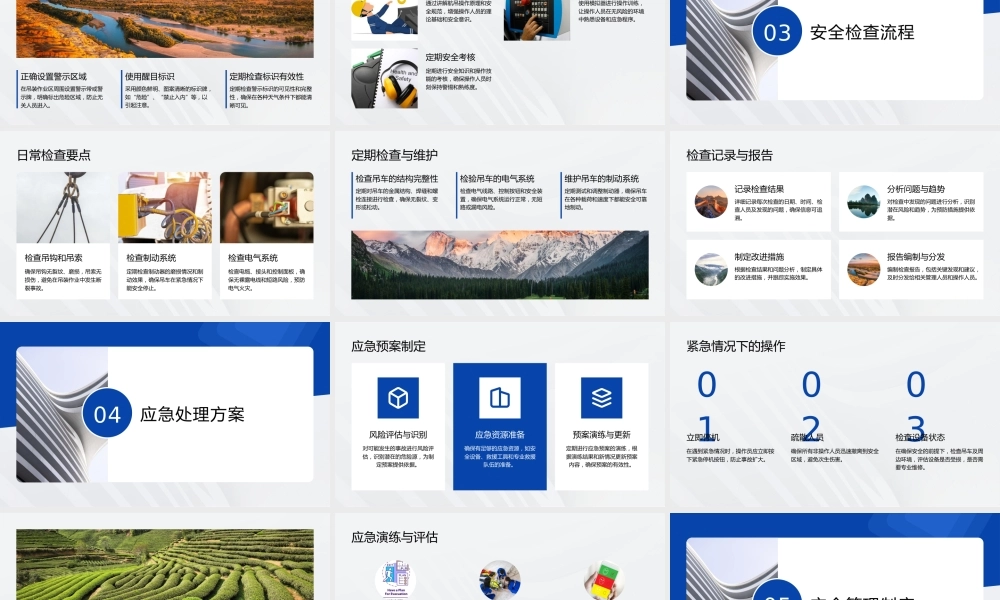Click the round photo beside 分析问题与趋势
This screenshot has width=1000, height=600.
(864, 202)
